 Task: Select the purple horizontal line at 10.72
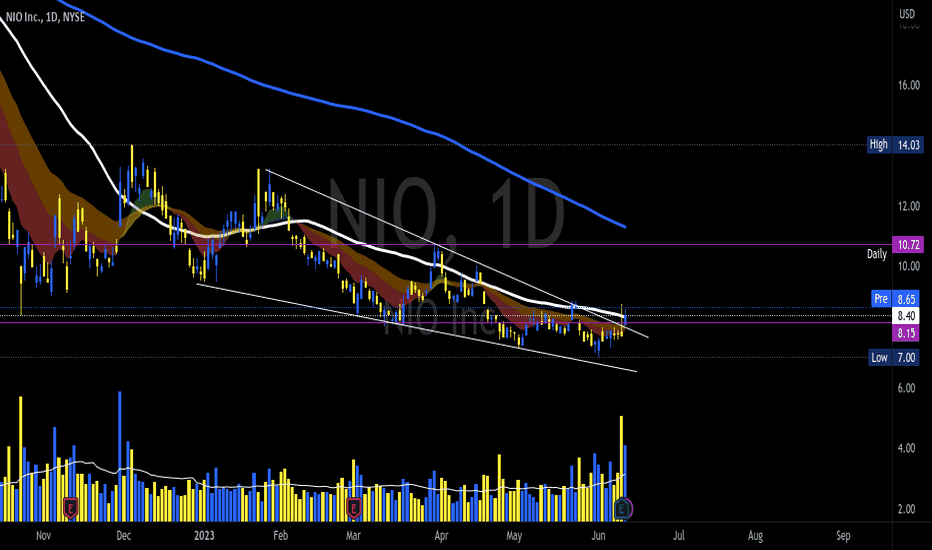[x=446, y=244]
